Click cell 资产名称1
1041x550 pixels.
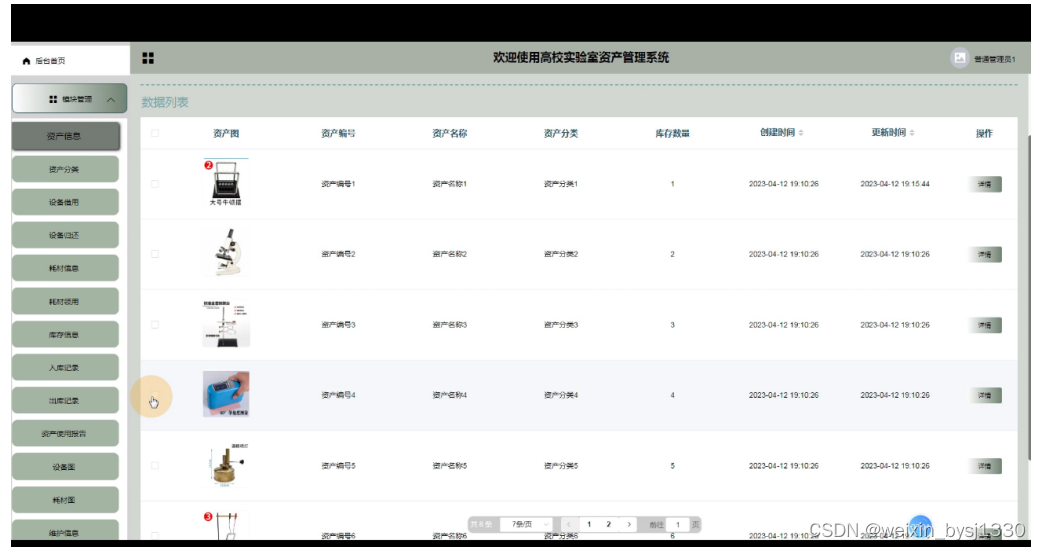[x=449, y=184]
